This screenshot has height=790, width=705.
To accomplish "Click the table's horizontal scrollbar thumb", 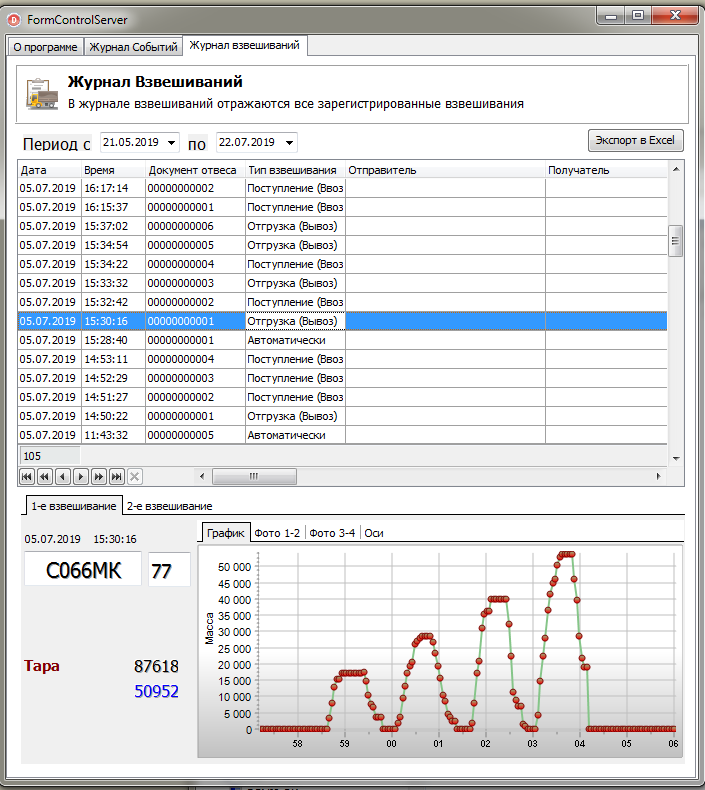I will 253,477.
